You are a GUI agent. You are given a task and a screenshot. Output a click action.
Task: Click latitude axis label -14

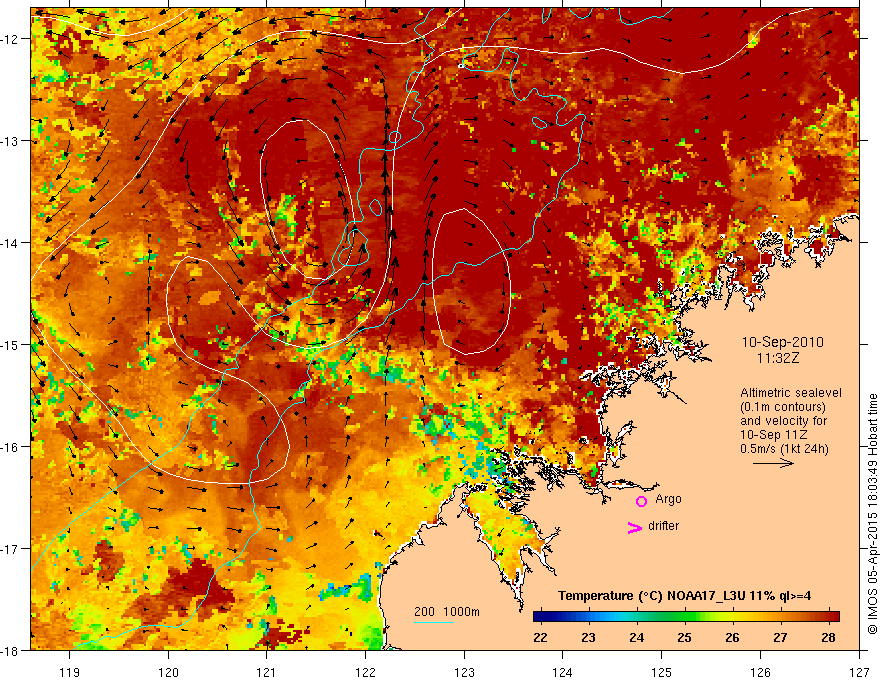pos(10,243)
